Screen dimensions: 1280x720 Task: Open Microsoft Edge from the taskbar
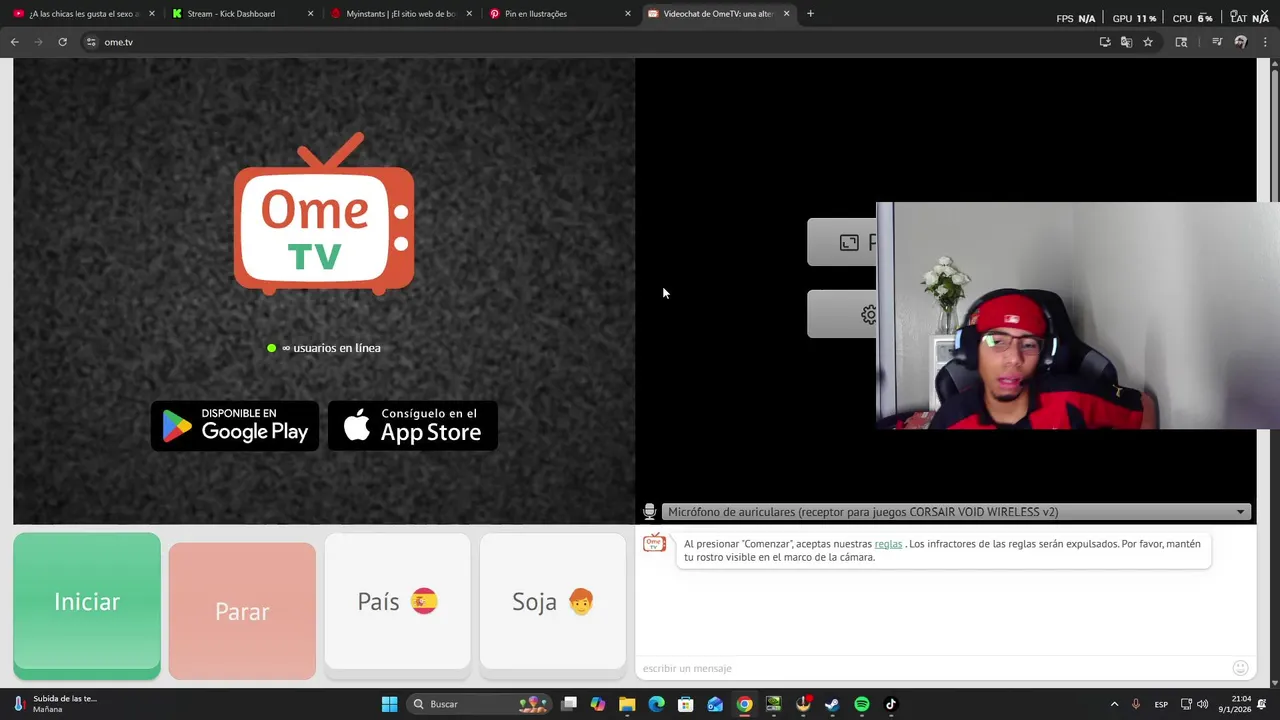[x=656, y=704]
